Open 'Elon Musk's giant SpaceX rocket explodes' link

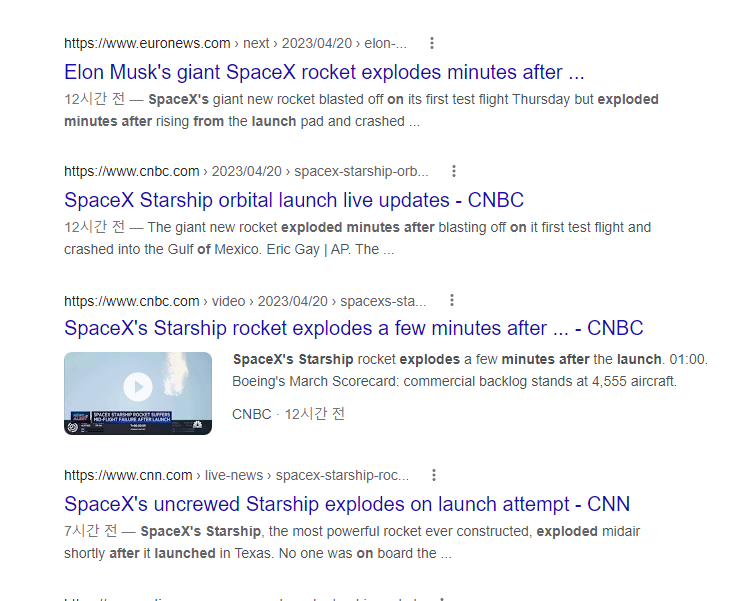[324, 72]
